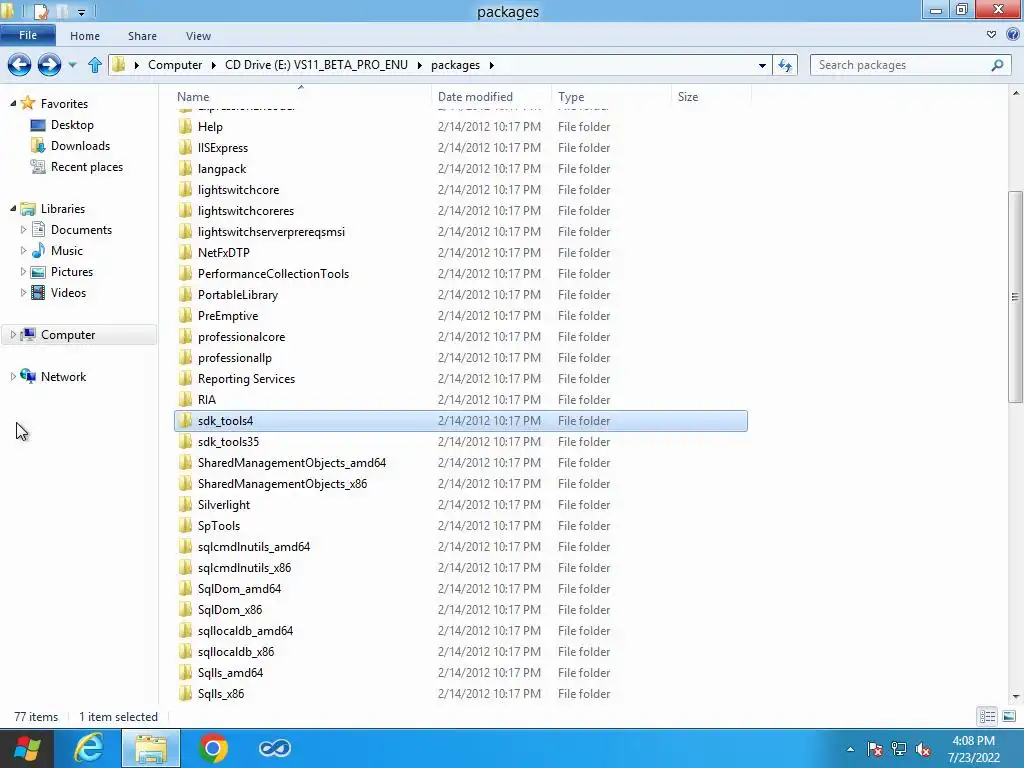
Task: Click the sqlcmdlnutils_x86 folder name
Action: [244, 568]
